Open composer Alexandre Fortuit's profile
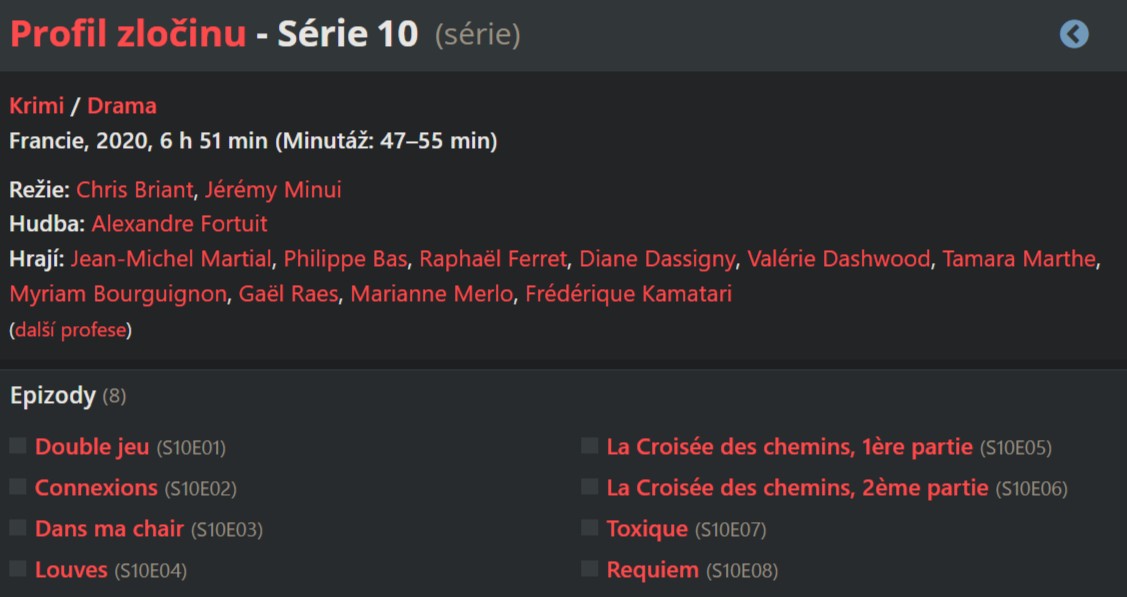This screenshot has width=1127, height=597. click(x=180, y=224)
